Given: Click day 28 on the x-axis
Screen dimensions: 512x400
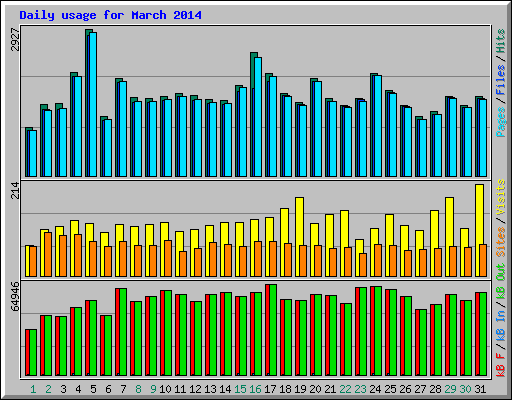Looking at the screenshot, I should point(435,389).
